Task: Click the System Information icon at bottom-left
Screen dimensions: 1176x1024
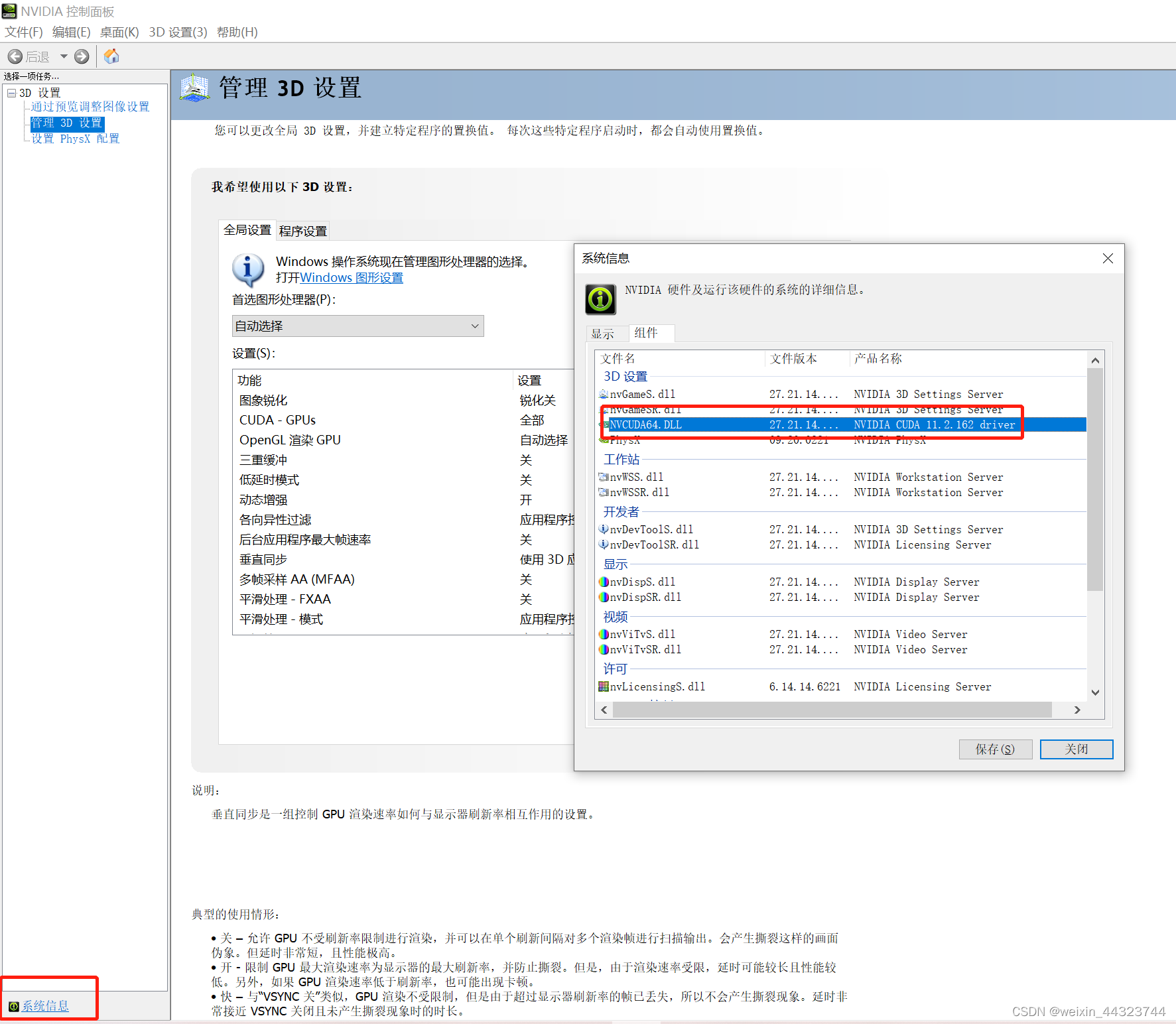Action: click(x=13, y=1006)
